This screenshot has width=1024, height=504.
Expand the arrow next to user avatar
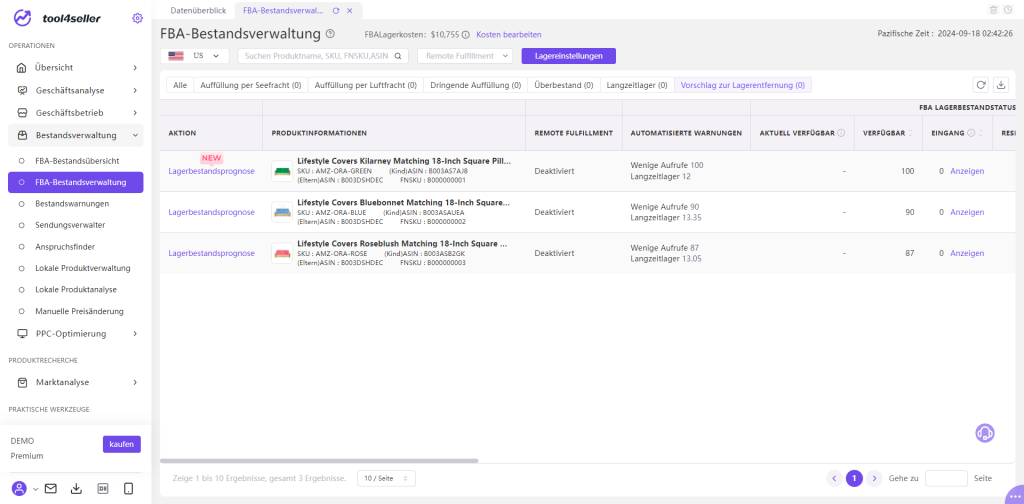[x=35, y=488]
